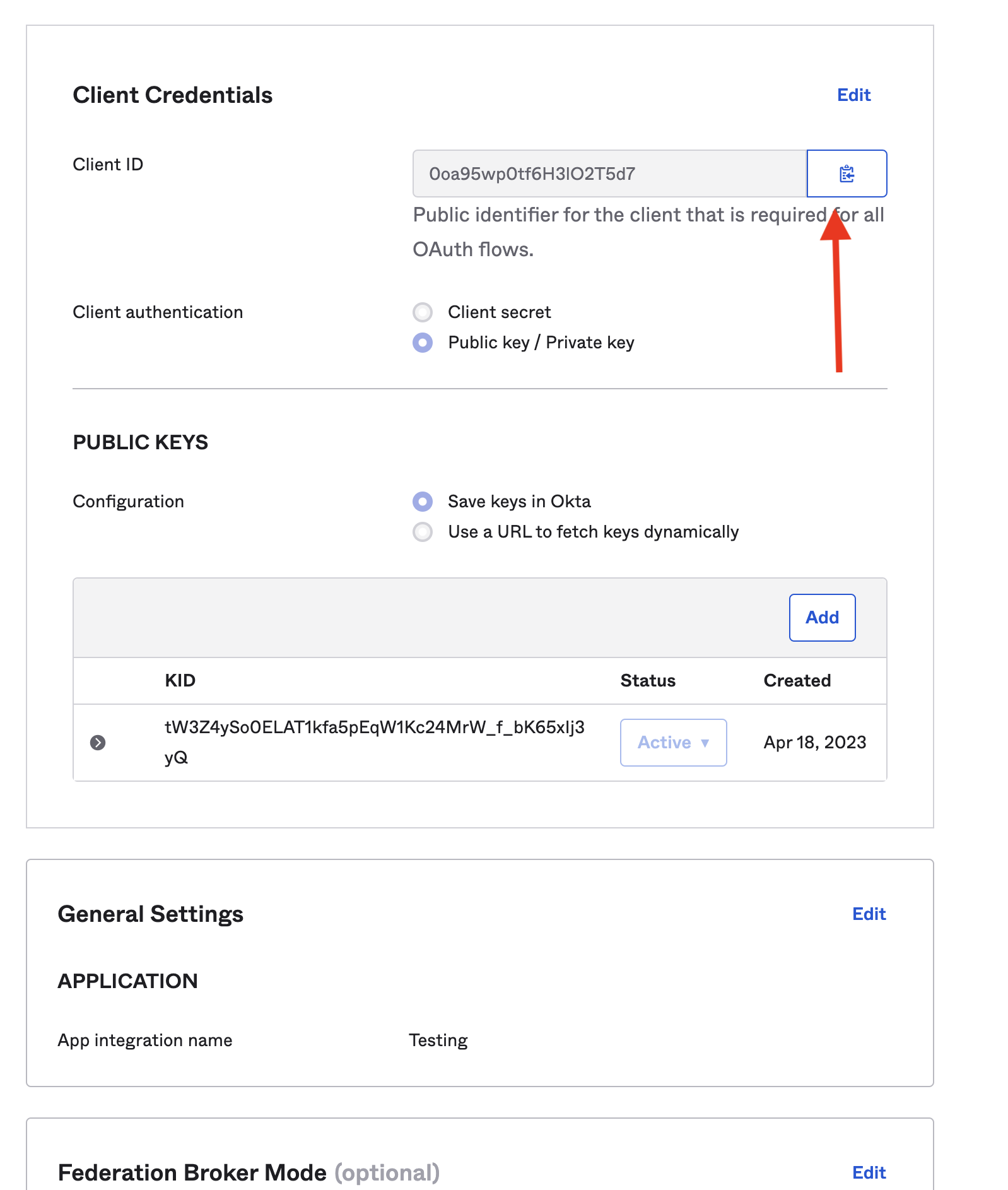Screen dimensions: 1008x1190
Task: Edit the Client Credentials section
Action: click(x=853, y=95)
